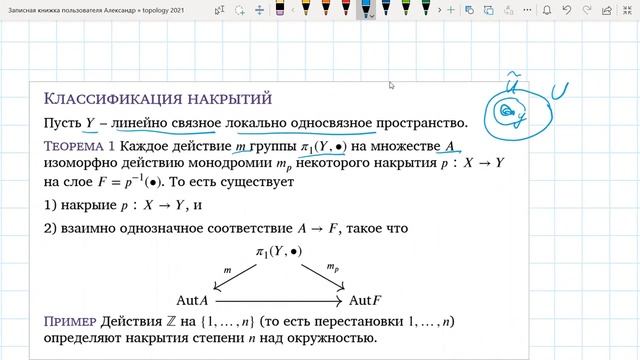Add a new pen with plus button
Viewport: 640px width, 360px height.
(x=451, y=10)
